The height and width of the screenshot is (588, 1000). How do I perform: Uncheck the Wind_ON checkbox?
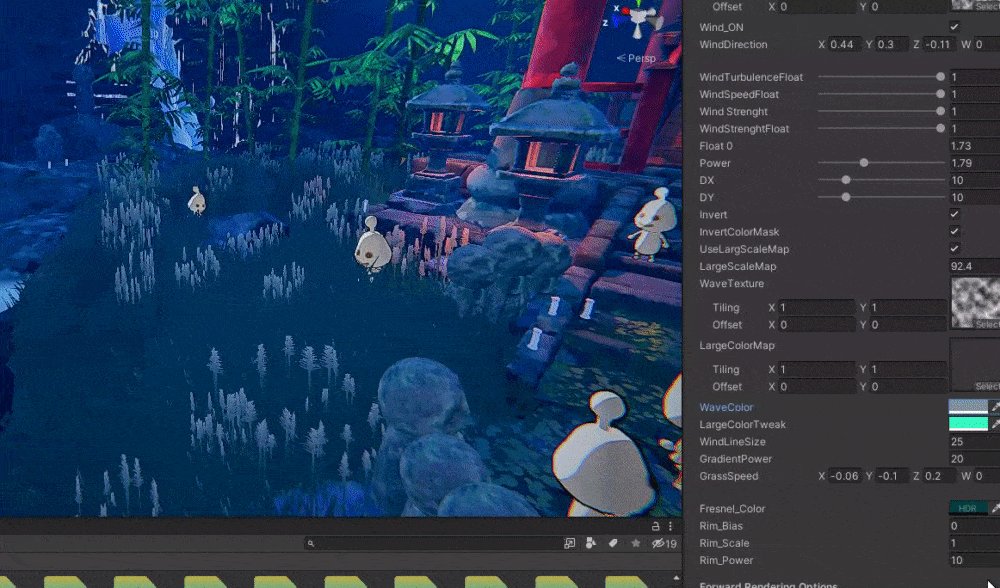point(954,27)
